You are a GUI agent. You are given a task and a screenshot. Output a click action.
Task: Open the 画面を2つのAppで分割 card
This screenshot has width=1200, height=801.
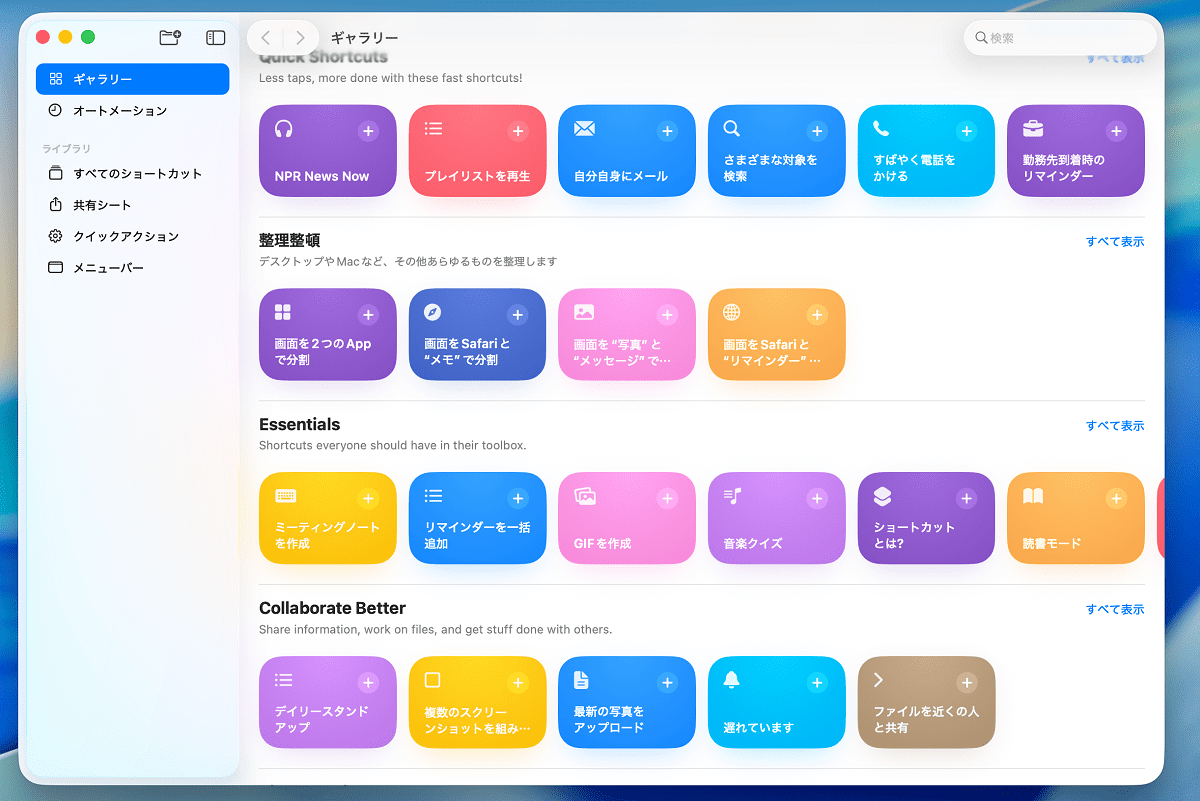[x=327, y=335]
